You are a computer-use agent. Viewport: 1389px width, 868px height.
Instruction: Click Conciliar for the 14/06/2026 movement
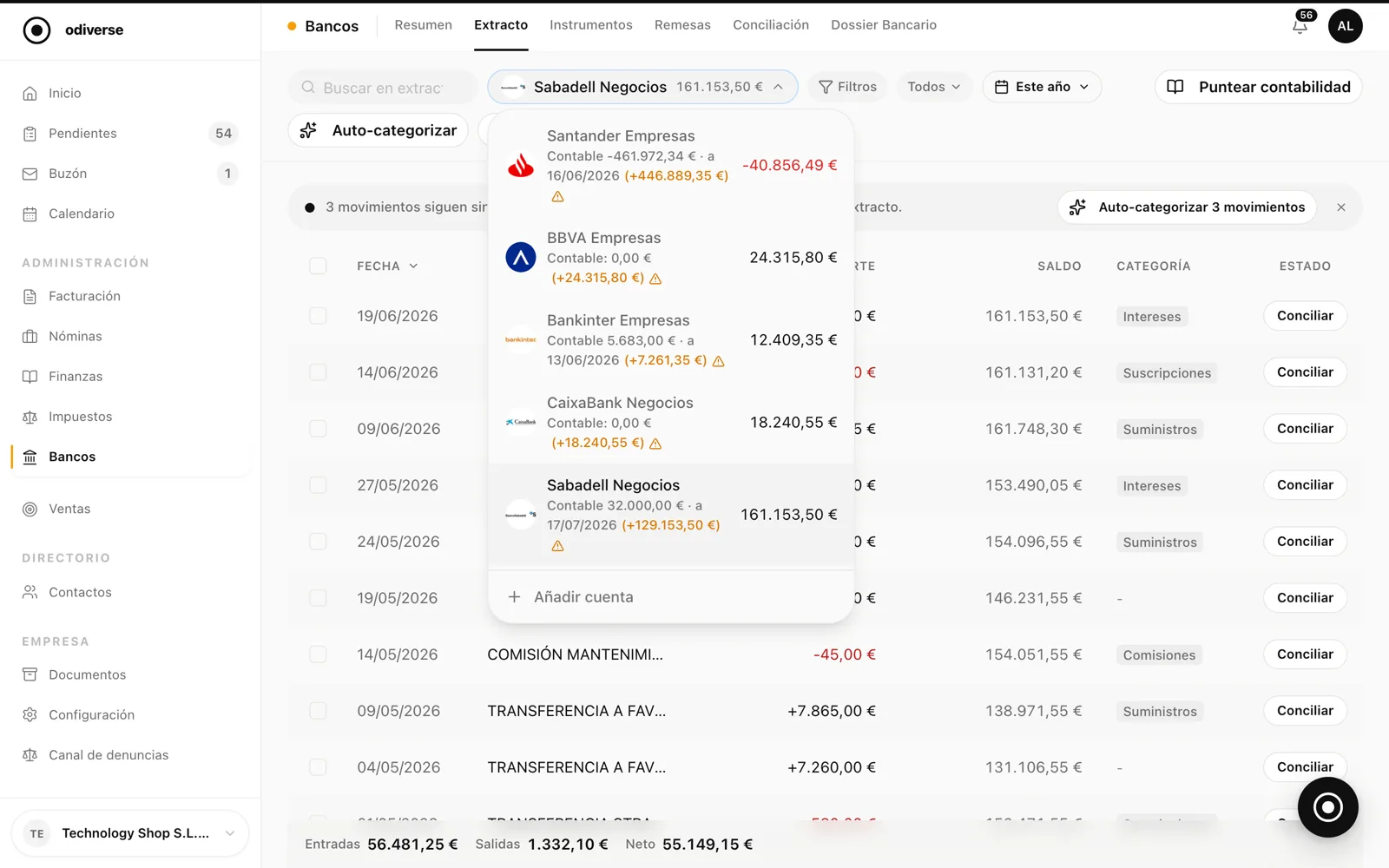coord(1305,372)
